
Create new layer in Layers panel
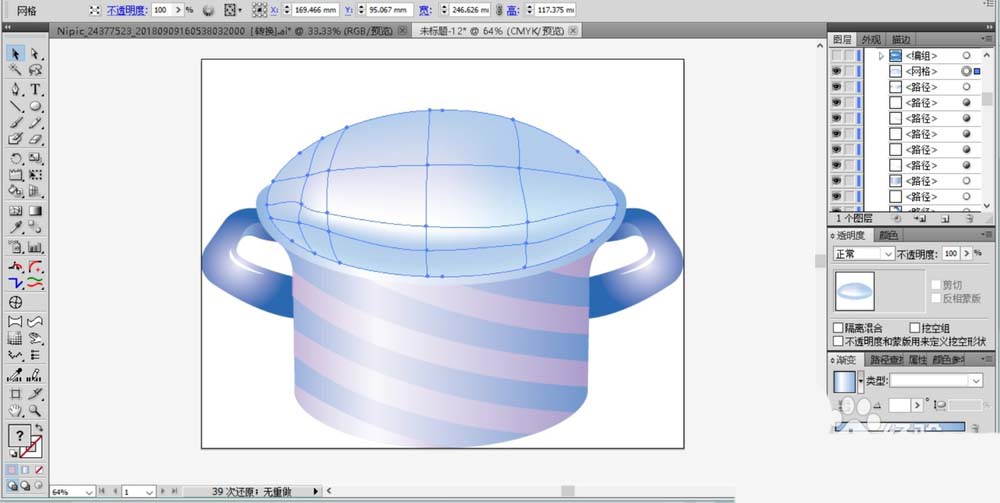(x=945, y=219)
